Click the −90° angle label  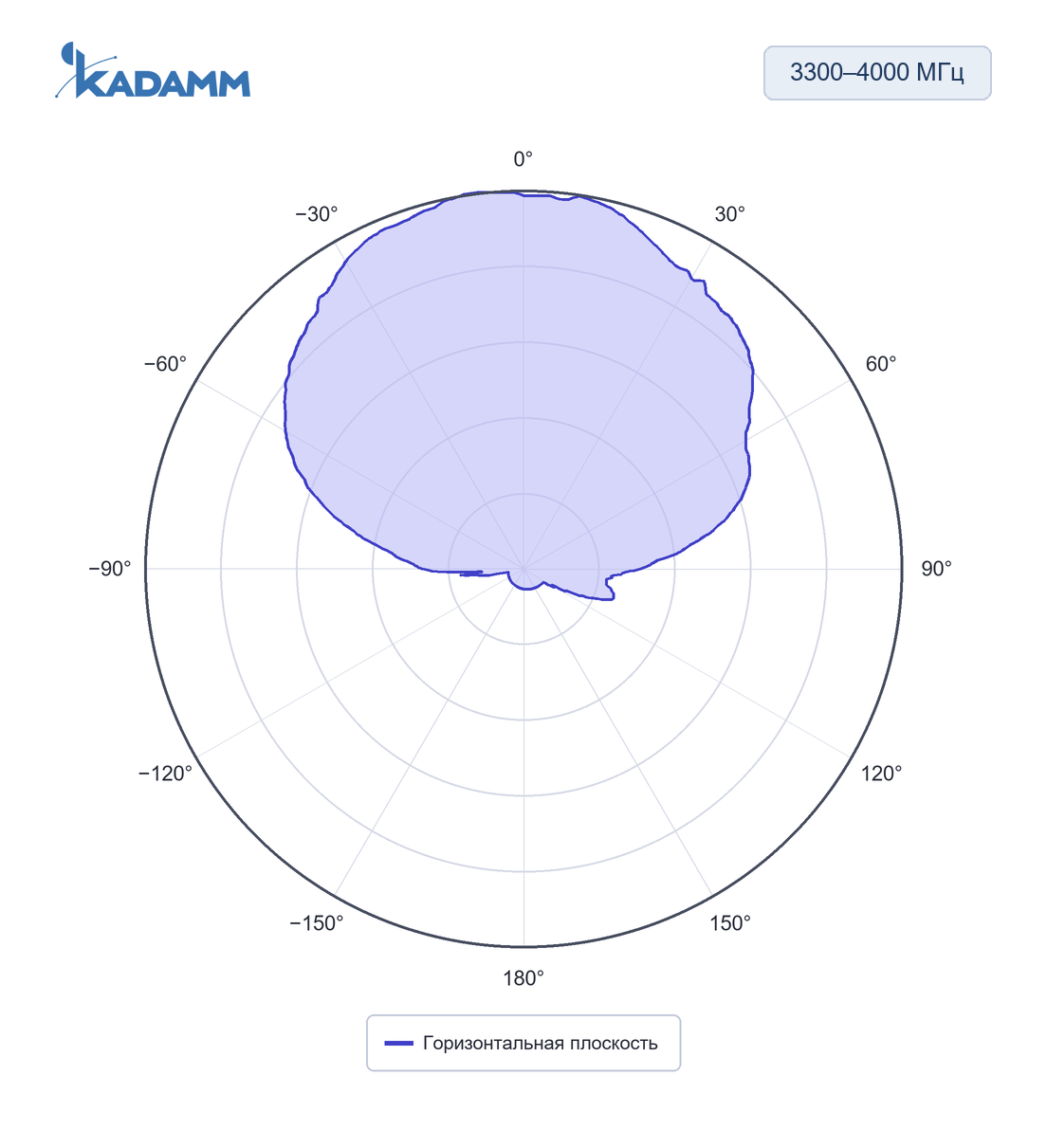click(110, 569)
